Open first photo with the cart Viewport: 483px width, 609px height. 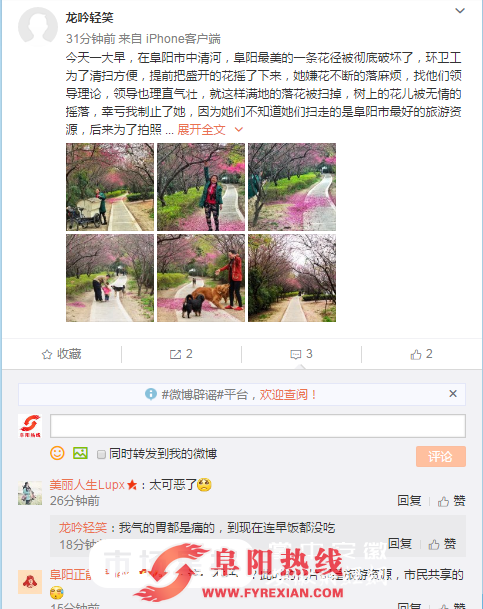click(x=110, y=187)
